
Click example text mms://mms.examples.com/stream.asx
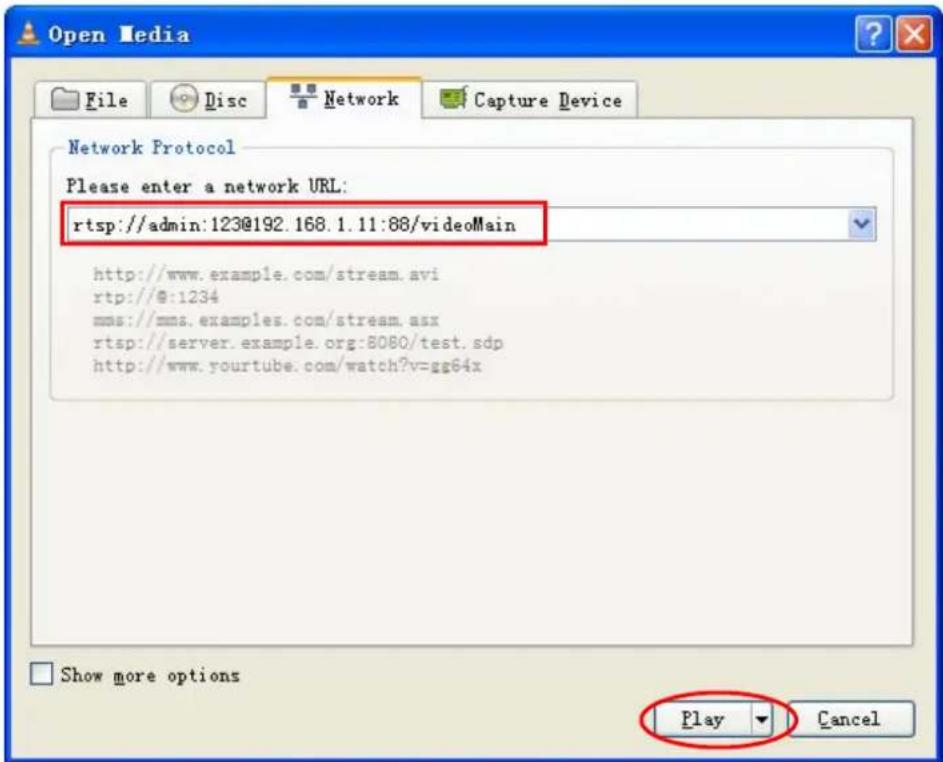click(x=266, y=319)
